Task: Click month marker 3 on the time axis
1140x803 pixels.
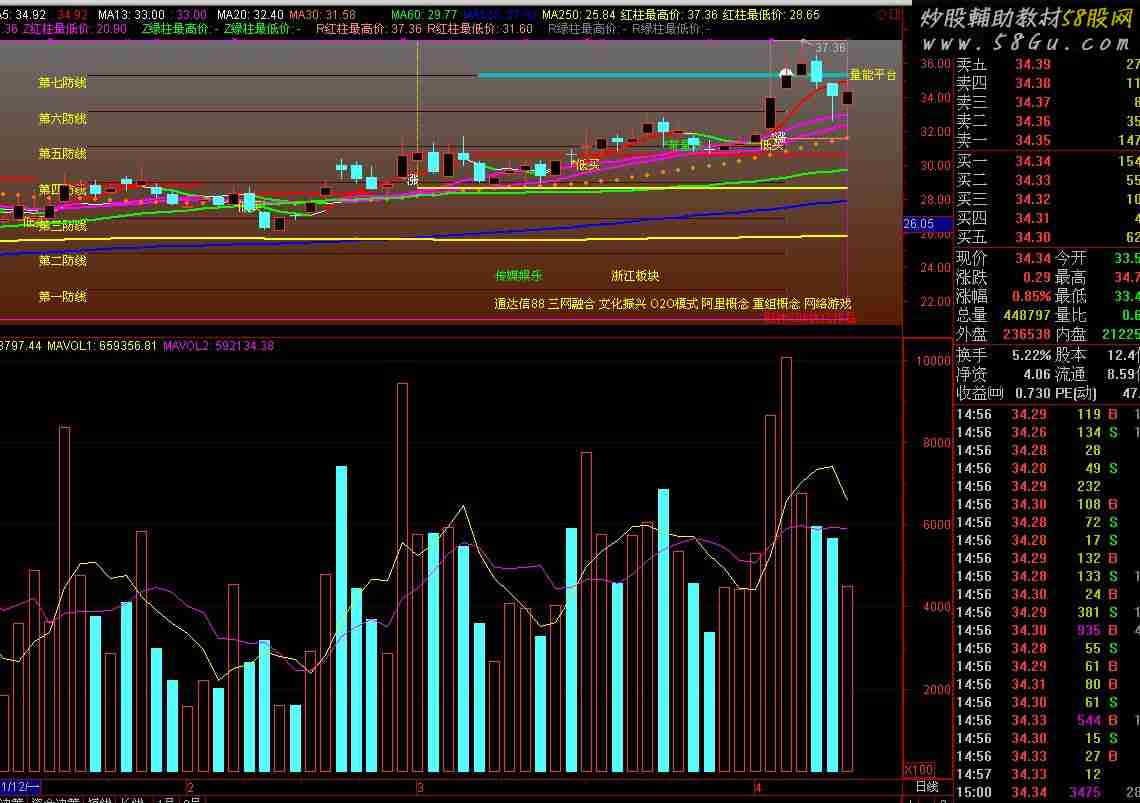Action: (x=420, y=788)
